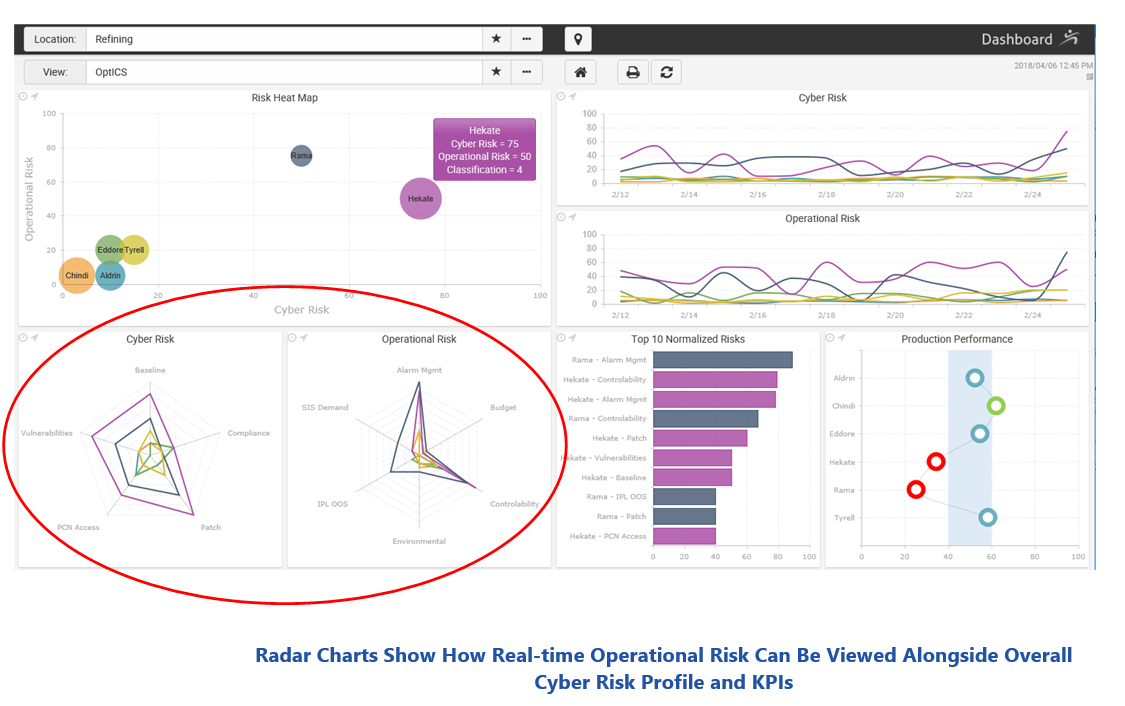Viewport: 1125px width, 706px height.
Task: Click the Hekate - Baseline bar
Action: [692, 477]
